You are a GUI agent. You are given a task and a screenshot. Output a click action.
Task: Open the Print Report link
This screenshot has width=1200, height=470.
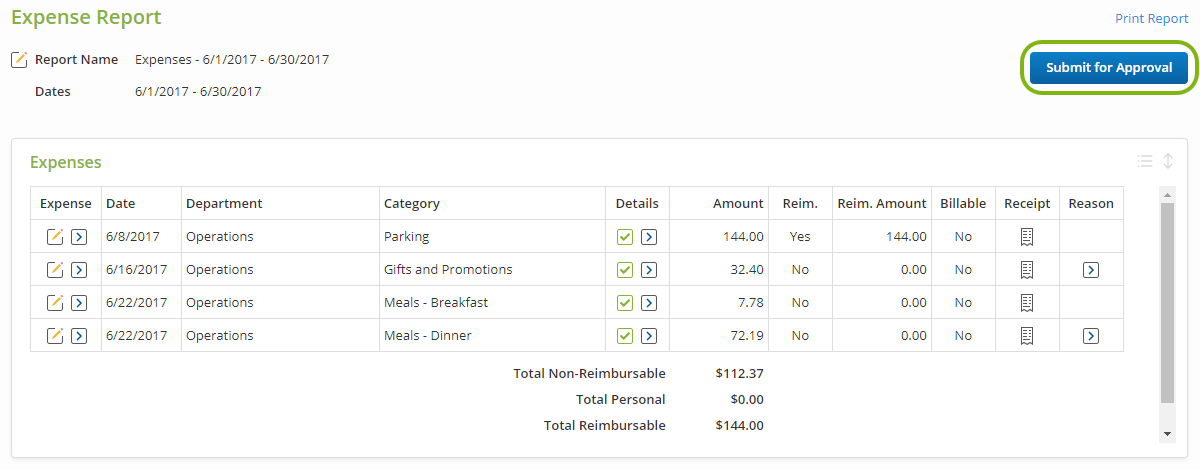(1151, 19)
